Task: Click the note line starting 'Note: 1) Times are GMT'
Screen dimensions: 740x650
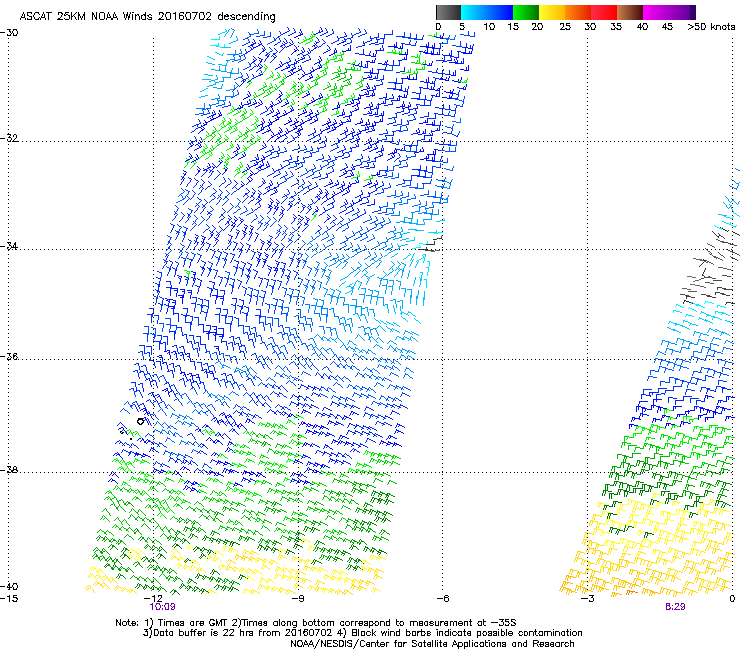Action: tap(316, 623)
